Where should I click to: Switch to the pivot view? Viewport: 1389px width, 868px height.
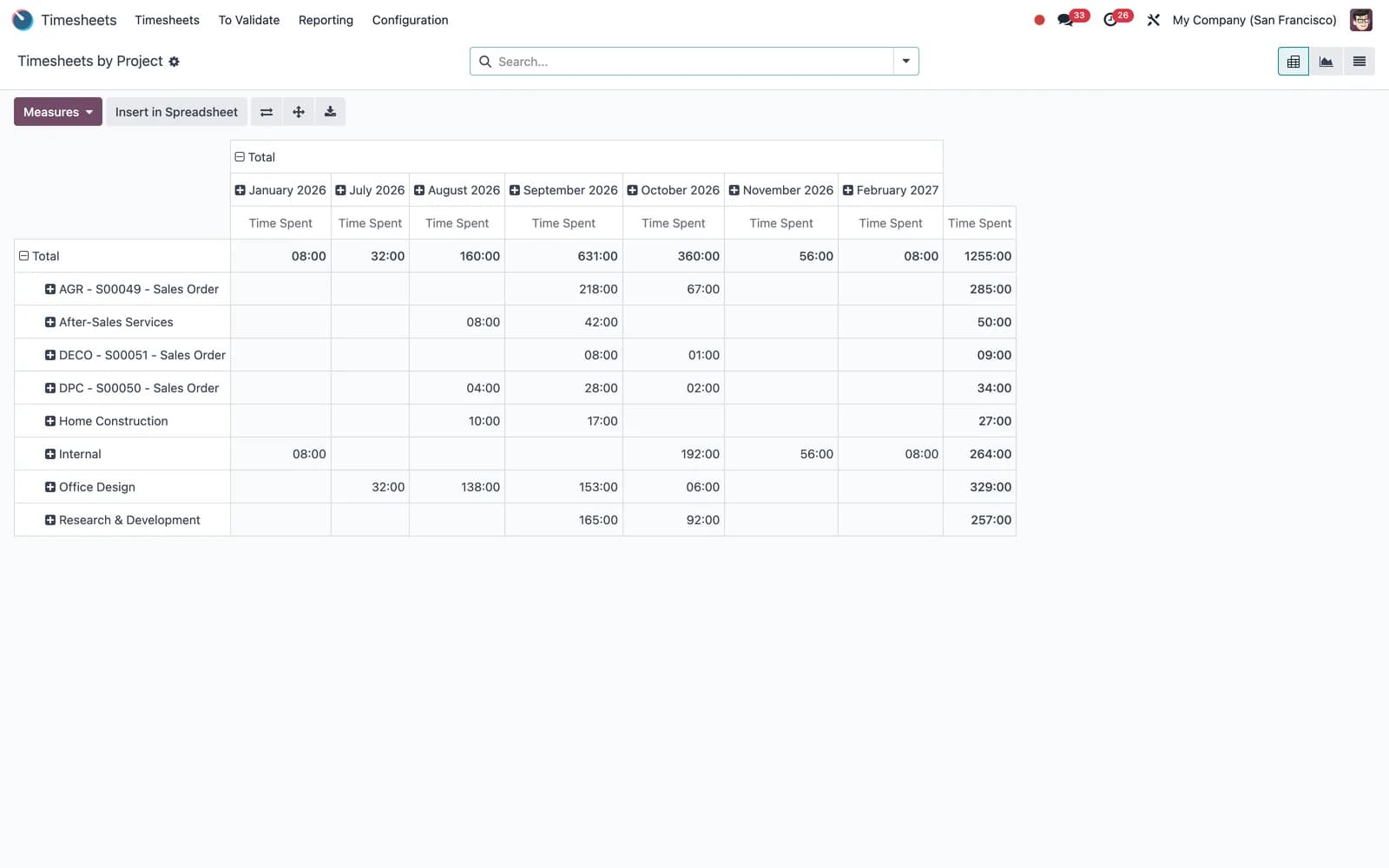pos(1294,62)
